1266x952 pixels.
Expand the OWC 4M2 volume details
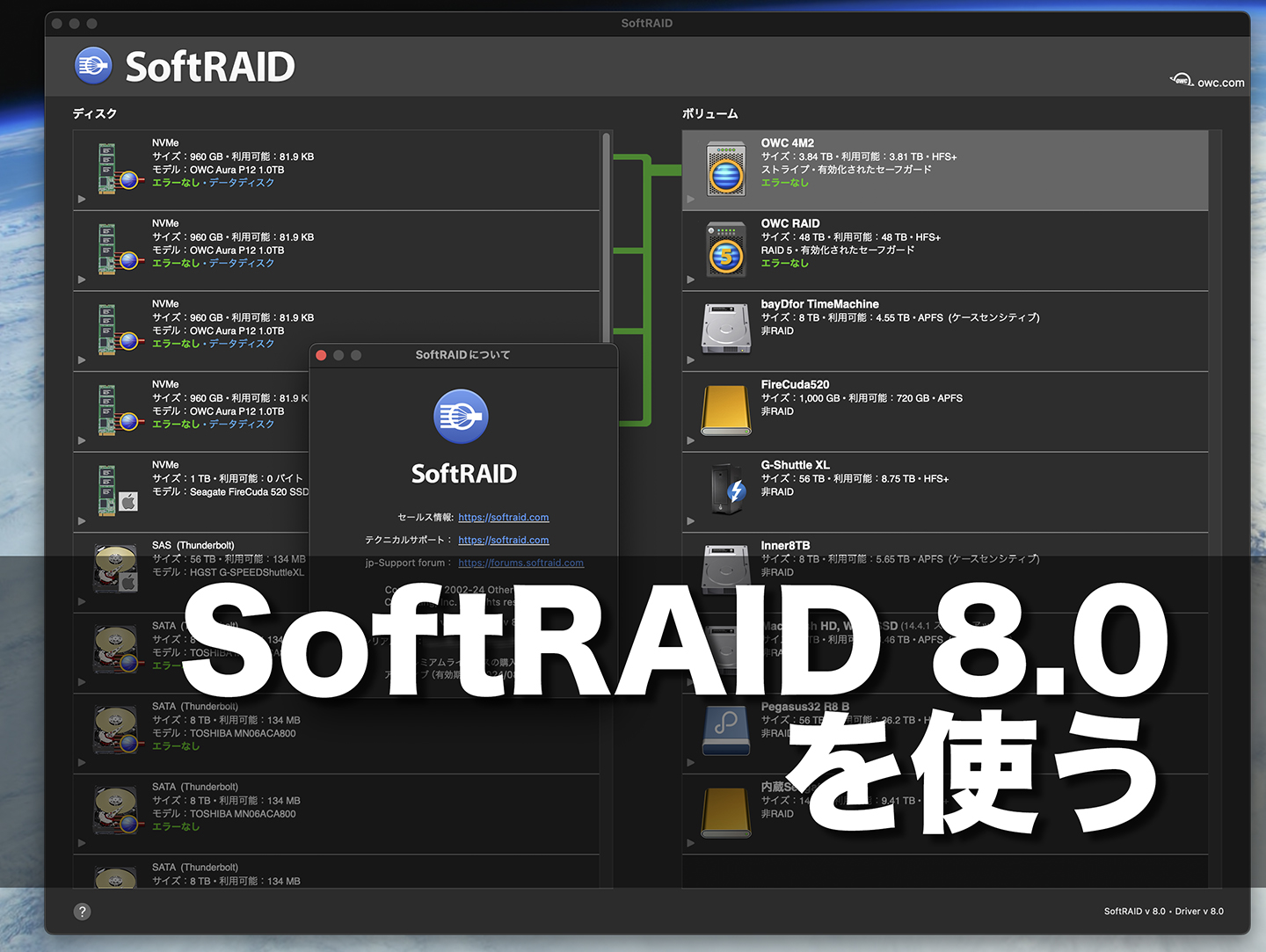point(691,200)
